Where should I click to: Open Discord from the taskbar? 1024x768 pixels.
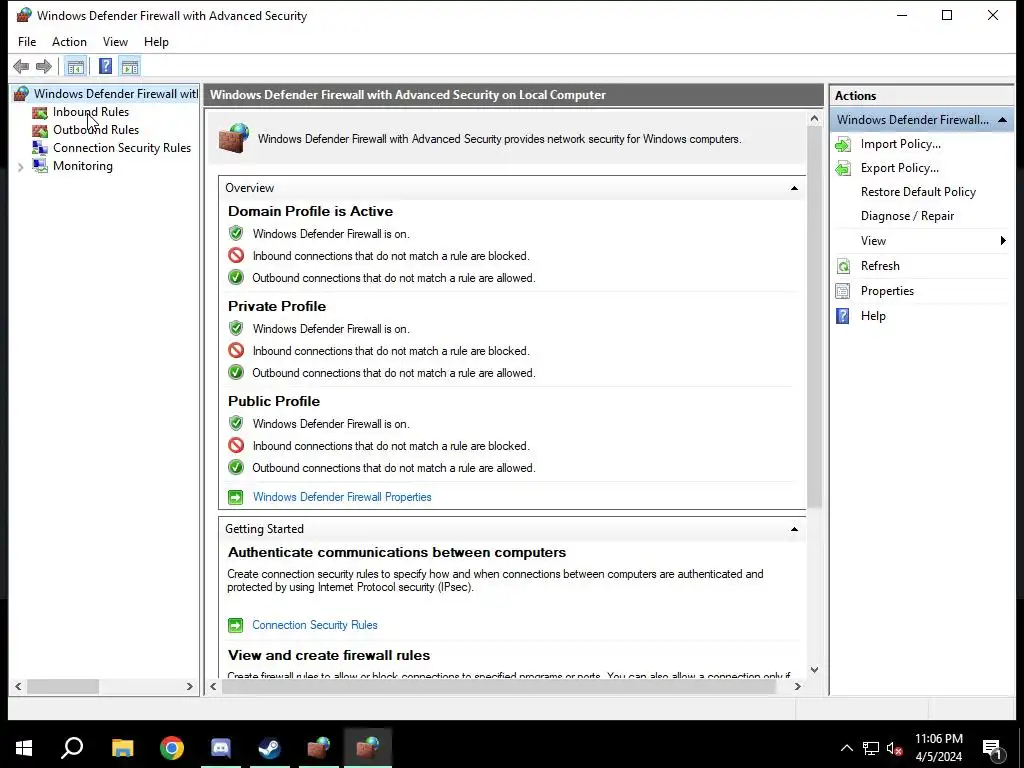[221, 748]
